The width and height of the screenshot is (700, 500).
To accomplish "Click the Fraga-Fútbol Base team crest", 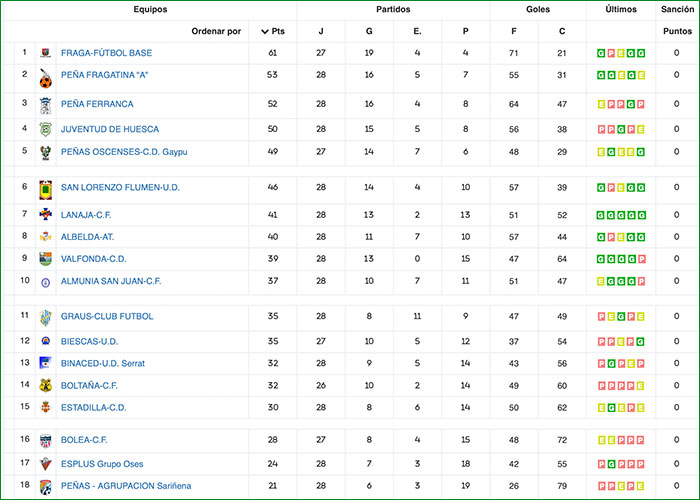I will coord(44,53).
